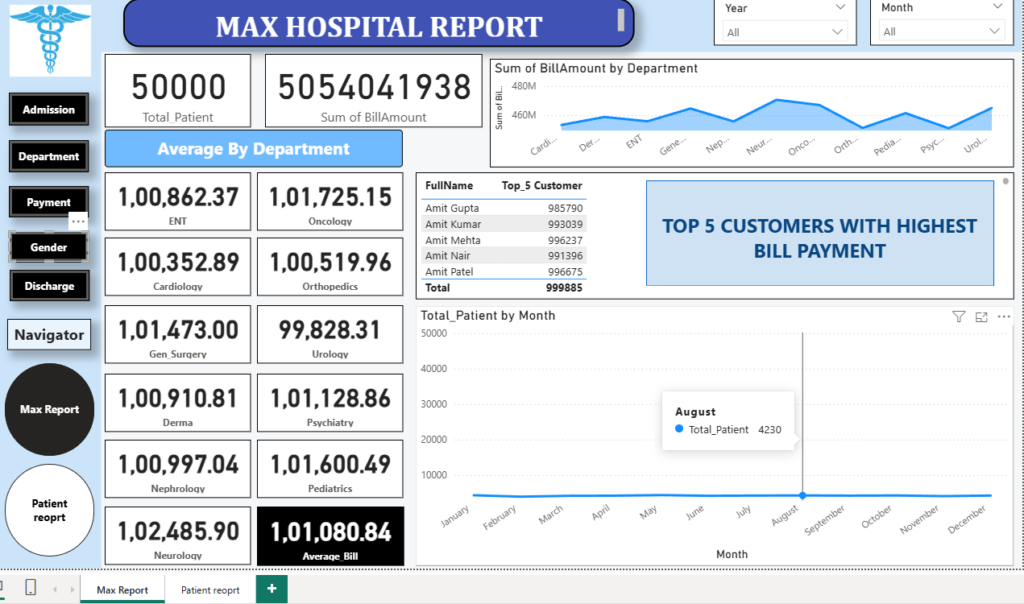Click the Total 999885 row
Viewport: 1024px width, 604px height.
pos(504,288)
